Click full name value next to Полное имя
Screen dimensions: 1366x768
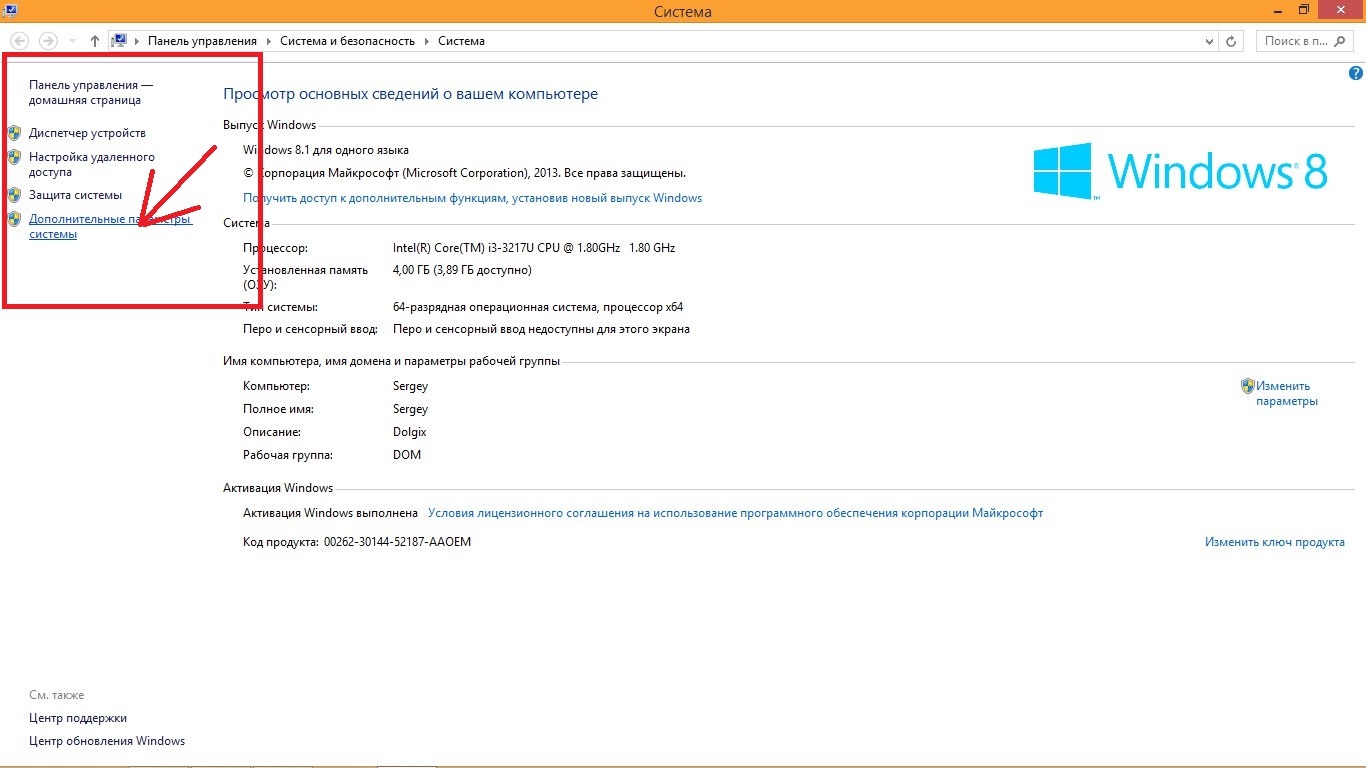(x=410, y=409)
